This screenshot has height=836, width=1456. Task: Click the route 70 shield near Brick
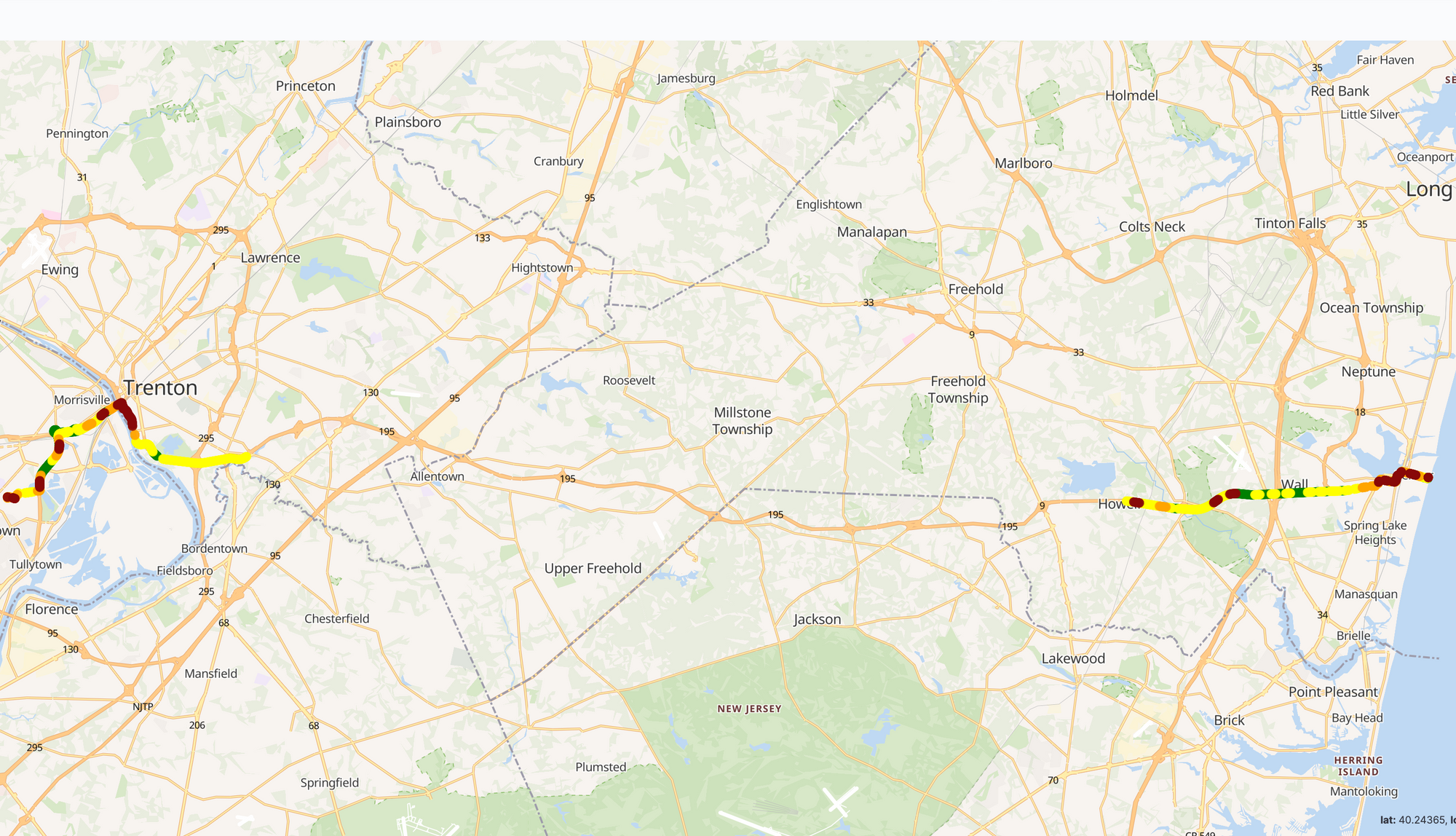tap(1053, 780)
